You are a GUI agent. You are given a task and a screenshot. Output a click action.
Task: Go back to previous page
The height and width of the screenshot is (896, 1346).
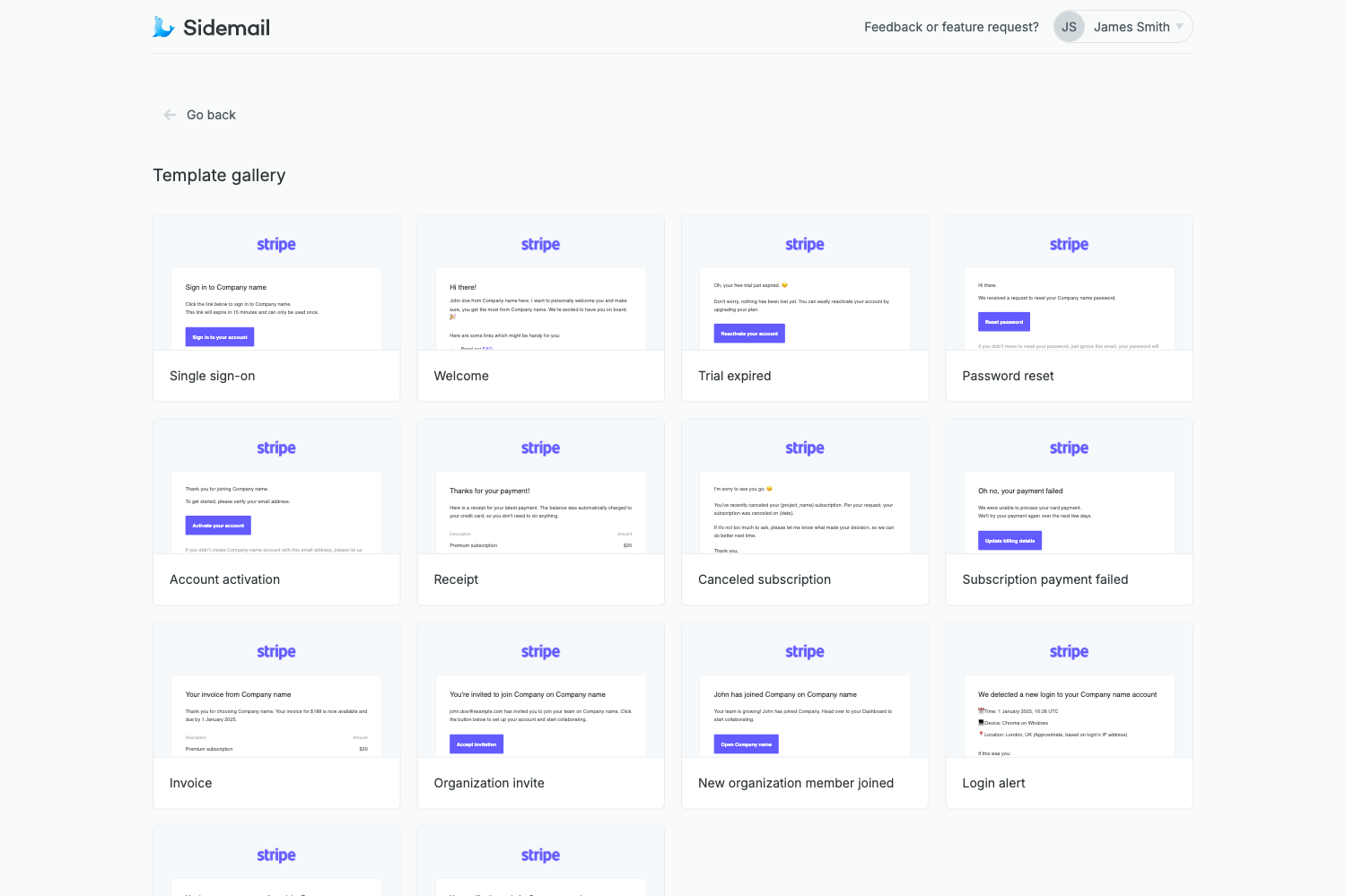[211, 115]
